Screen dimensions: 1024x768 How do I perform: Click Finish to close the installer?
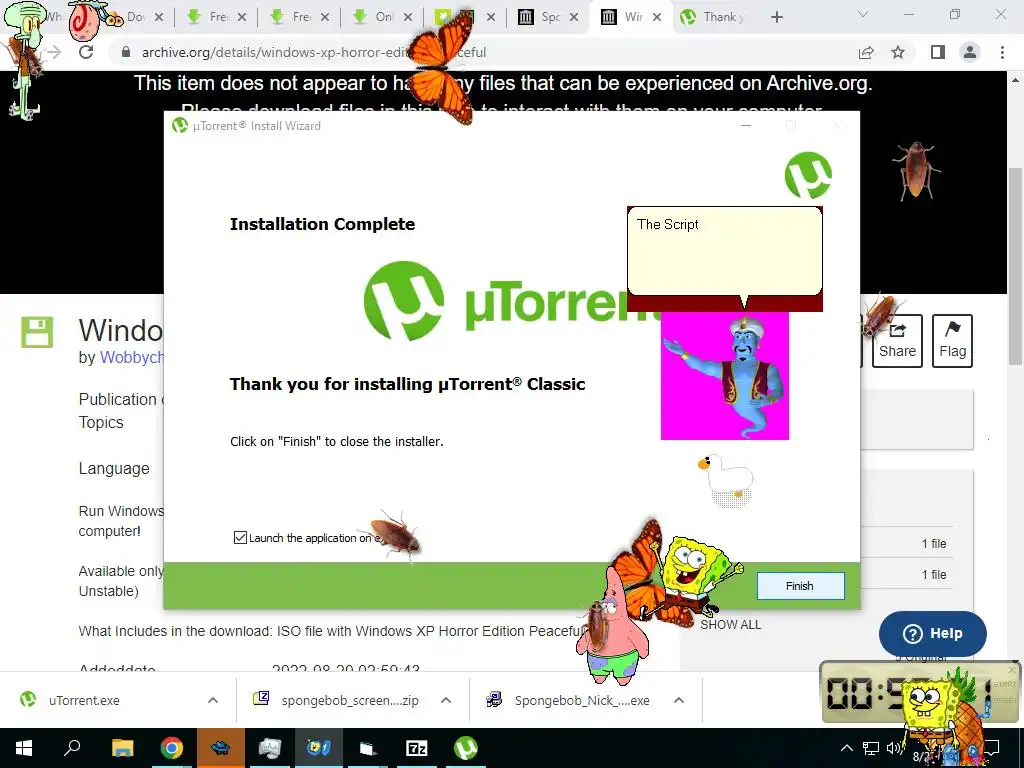(800, 586)
